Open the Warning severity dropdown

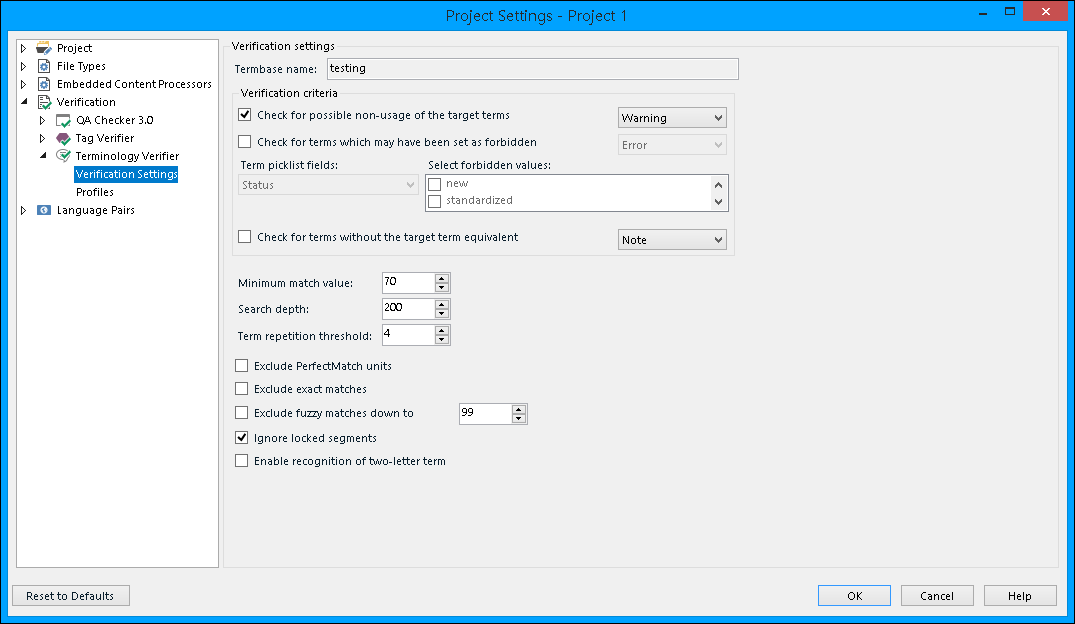click(672, 118)
